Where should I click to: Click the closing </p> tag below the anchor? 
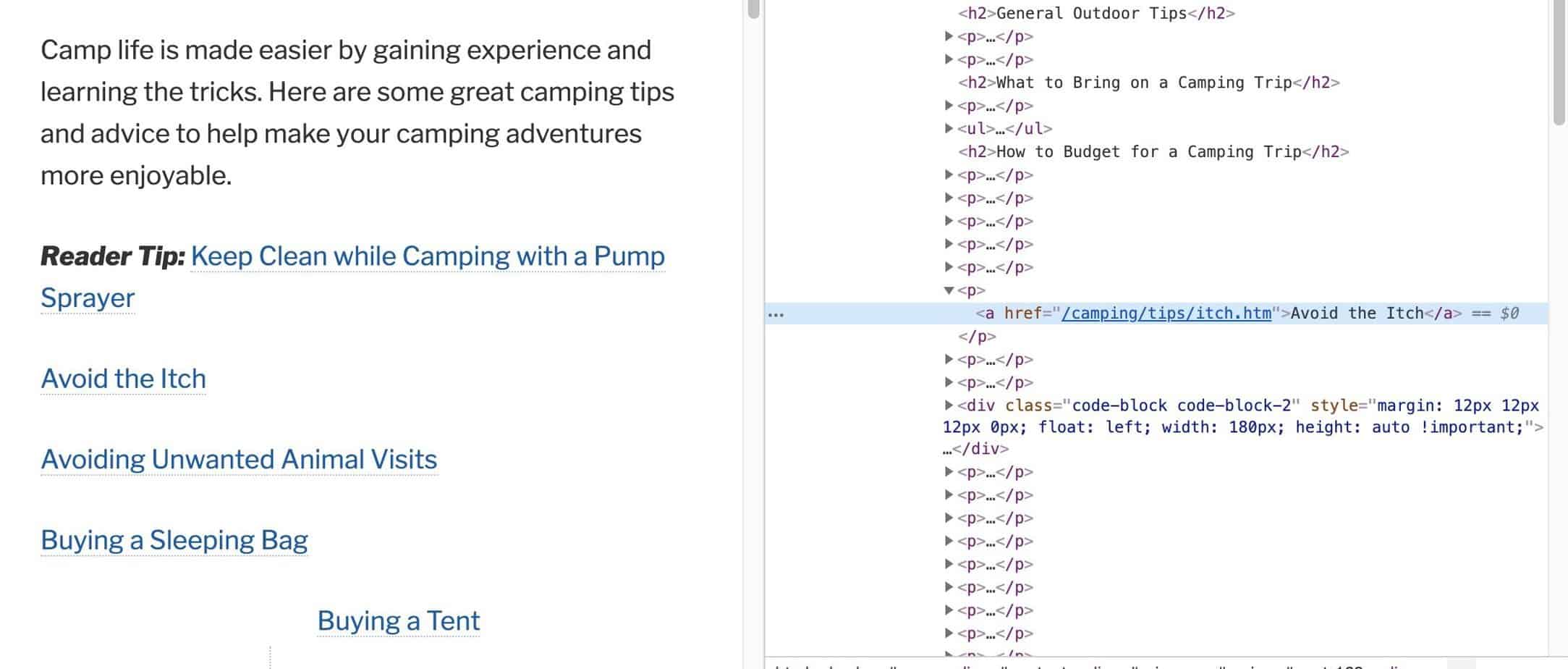(x=977, y=337)
